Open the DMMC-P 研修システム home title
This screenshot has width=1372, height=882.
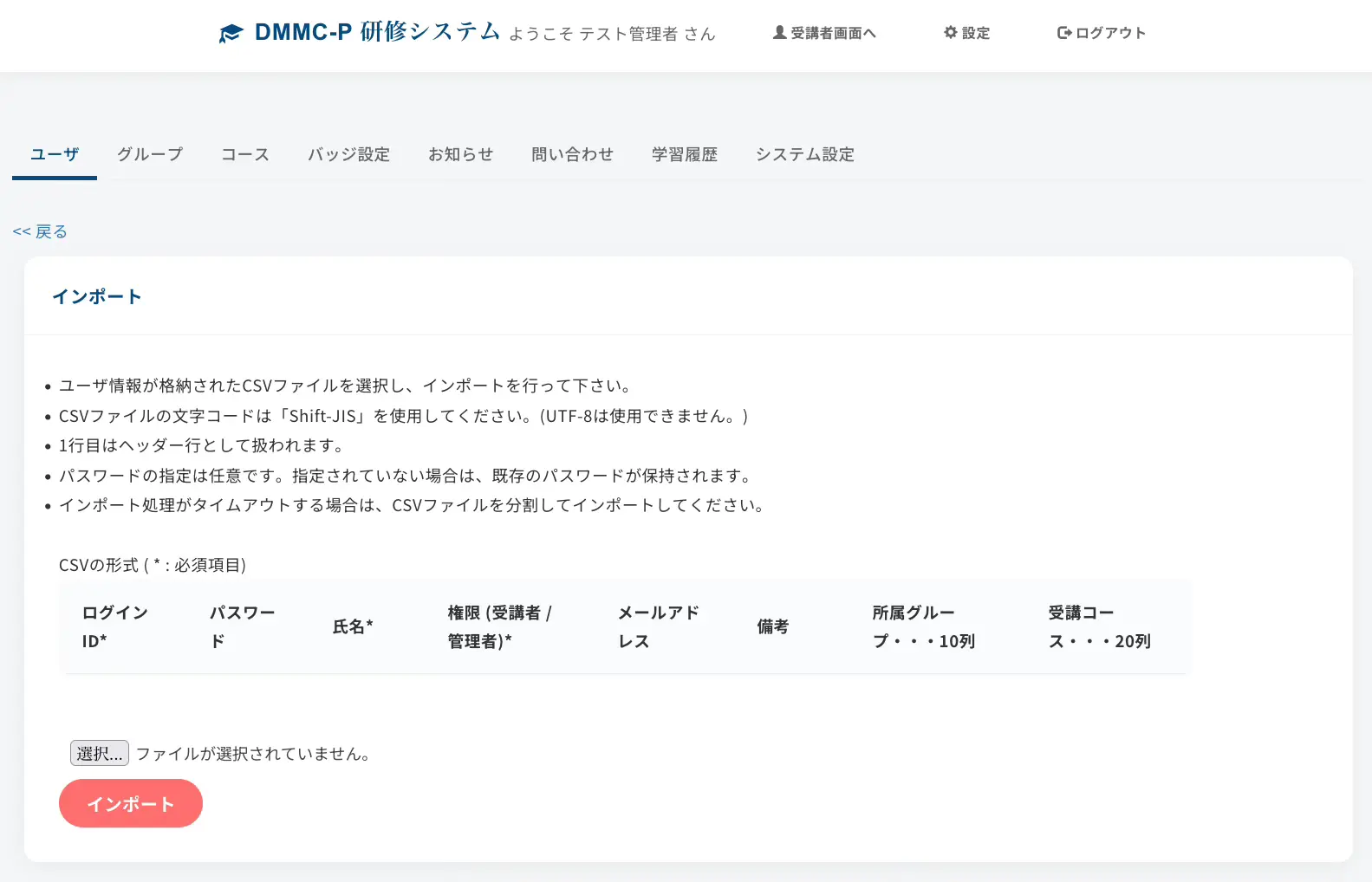377,32
